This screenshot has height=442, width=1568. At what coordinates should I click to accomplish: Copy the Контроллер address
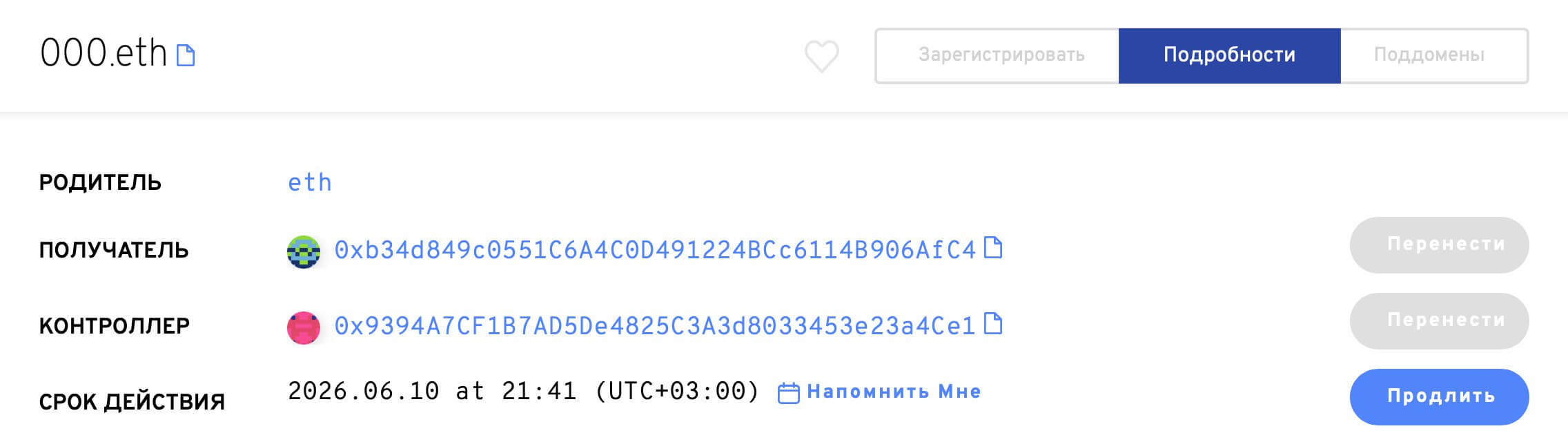pos(992,323)
